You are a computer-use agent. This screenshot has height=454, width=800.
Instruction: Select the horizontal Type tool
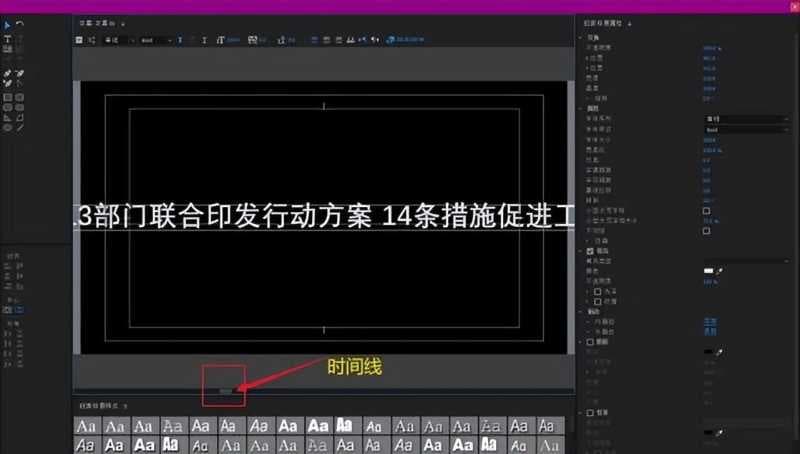[x=7, y=39]
